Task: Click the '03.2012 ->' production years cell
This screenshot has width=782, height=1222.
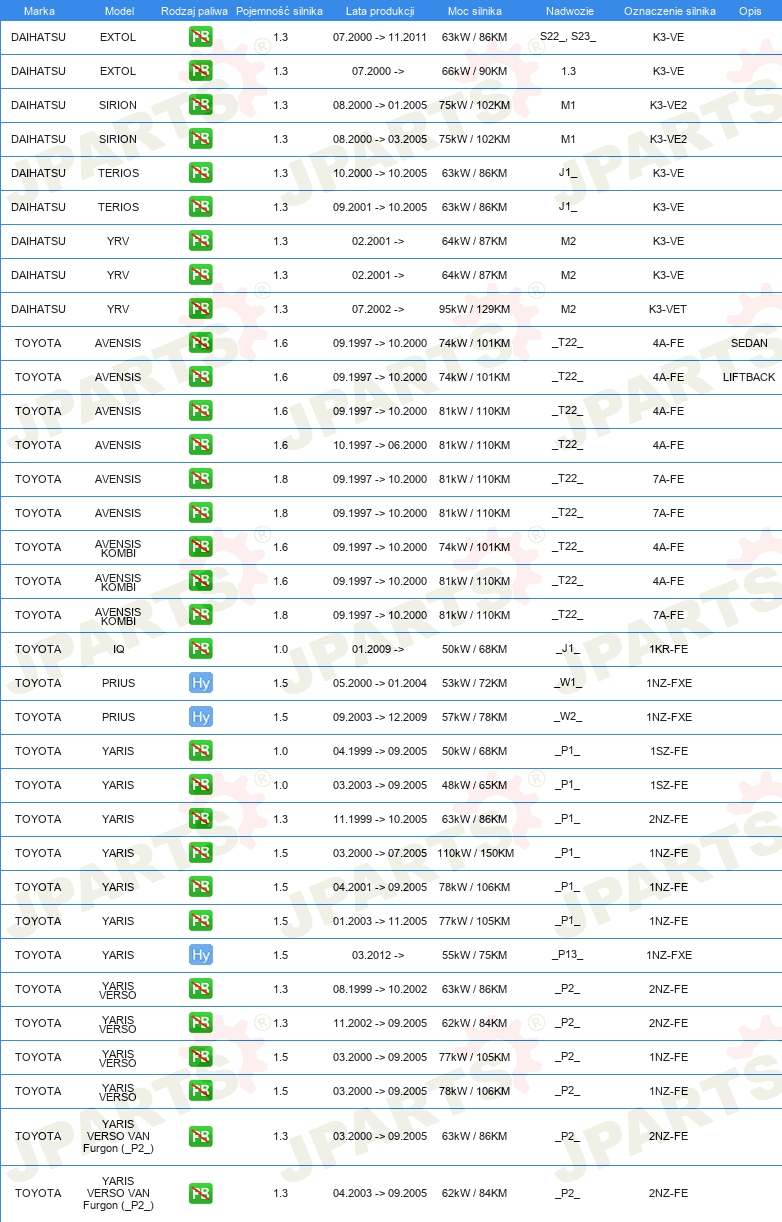Action: pyautogui.click(x=378, y=955)
